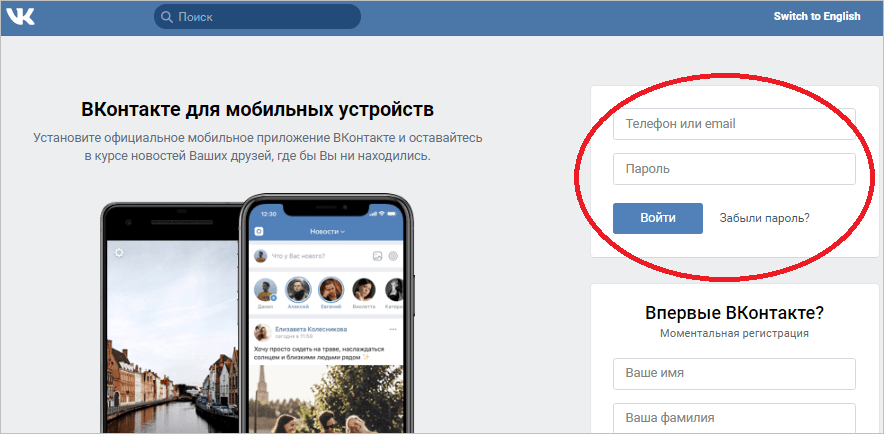Click the VK logo in header

point(21,17)
